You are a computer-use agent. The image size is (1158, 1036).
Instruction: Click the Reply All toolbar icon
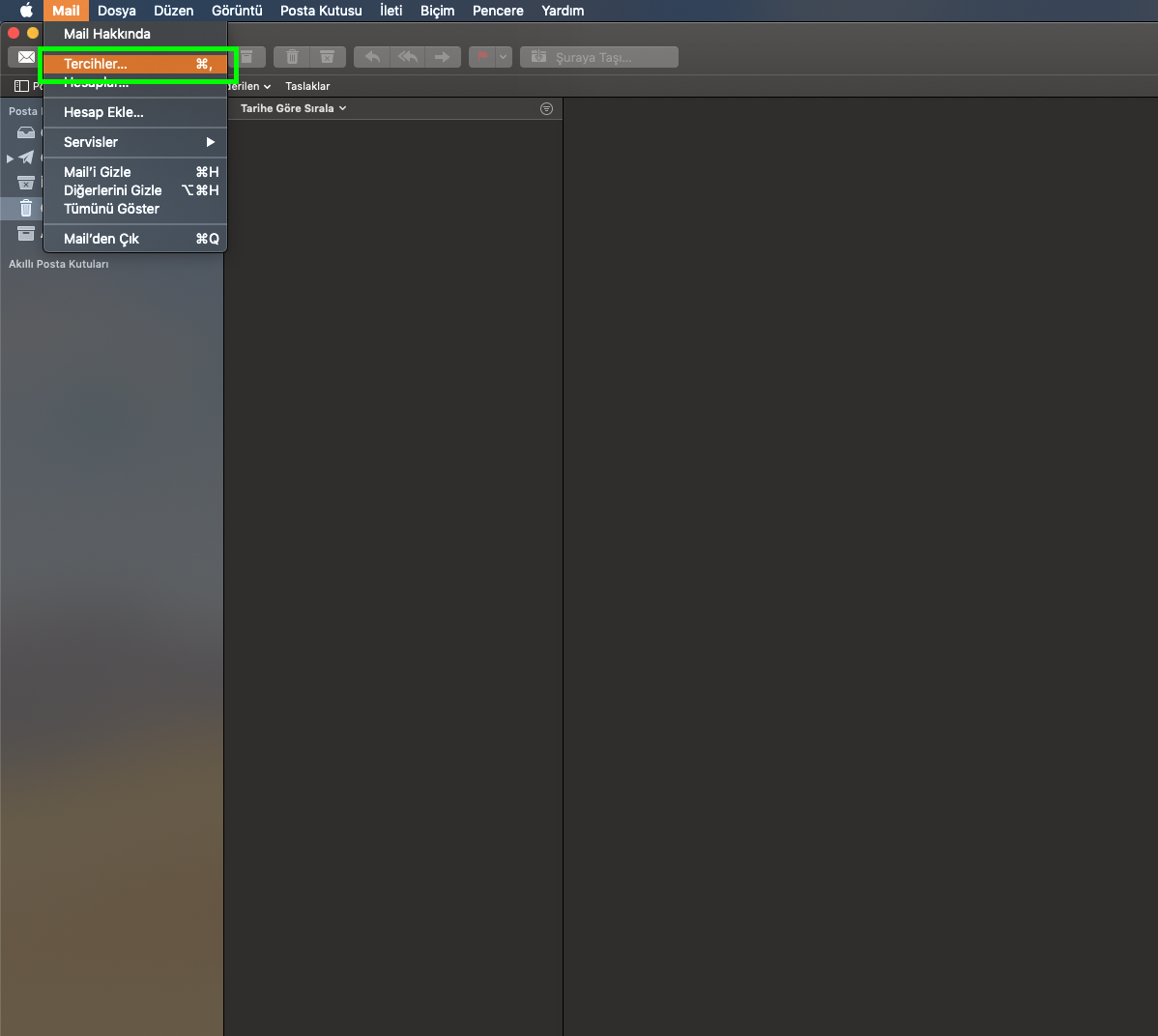[407, 57]
